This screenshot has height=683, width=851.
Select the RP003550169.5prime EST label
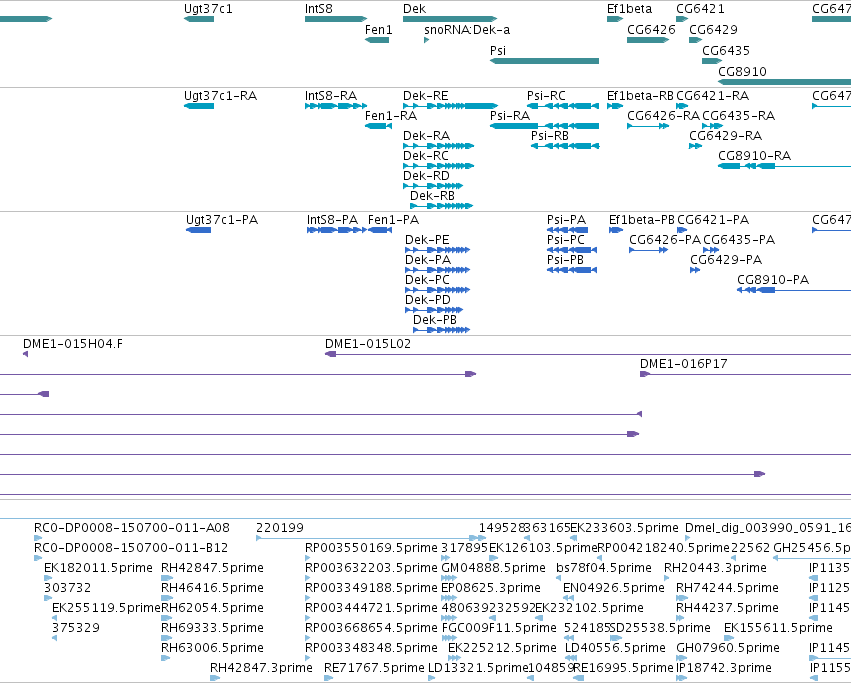click(371, 548)
